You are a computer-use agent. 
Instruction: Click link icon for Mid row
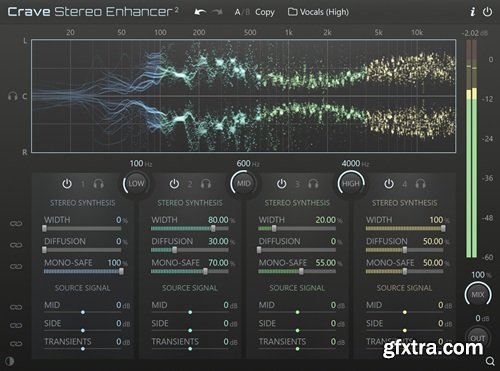tap(16, 307)
